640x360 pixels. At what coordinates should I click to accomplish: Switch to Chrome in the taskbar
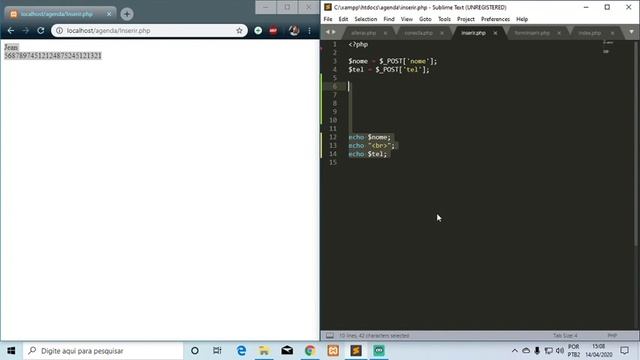[x=310, y=351]
